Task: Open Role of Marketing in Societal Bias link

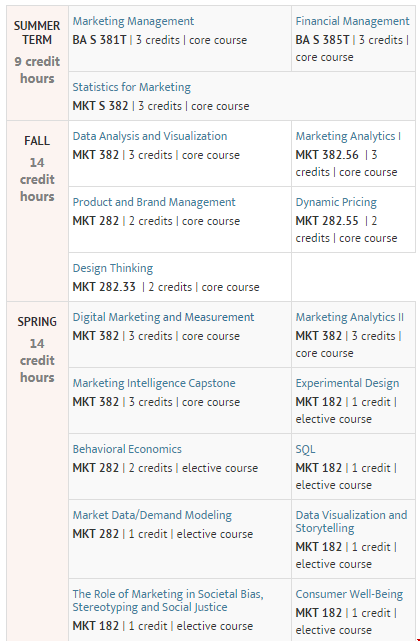Action: [168, 601]
